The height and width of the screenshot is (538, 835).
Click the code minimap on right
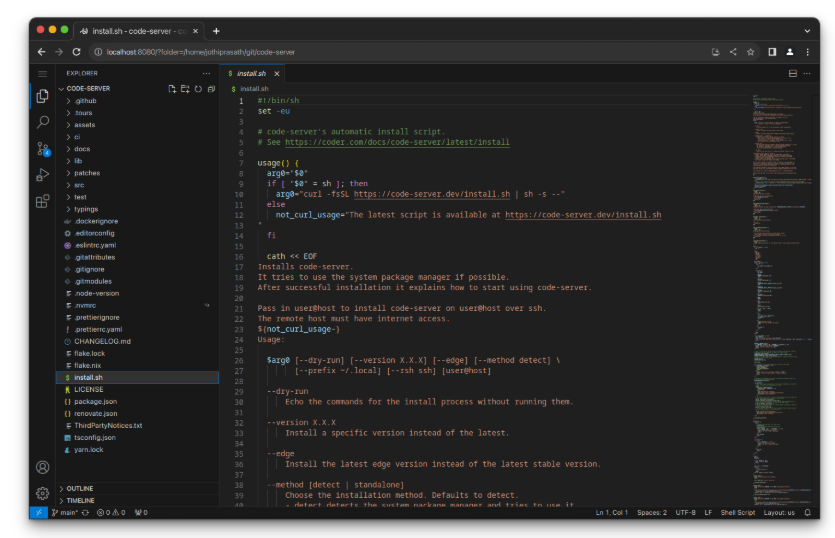pos(775,200)
